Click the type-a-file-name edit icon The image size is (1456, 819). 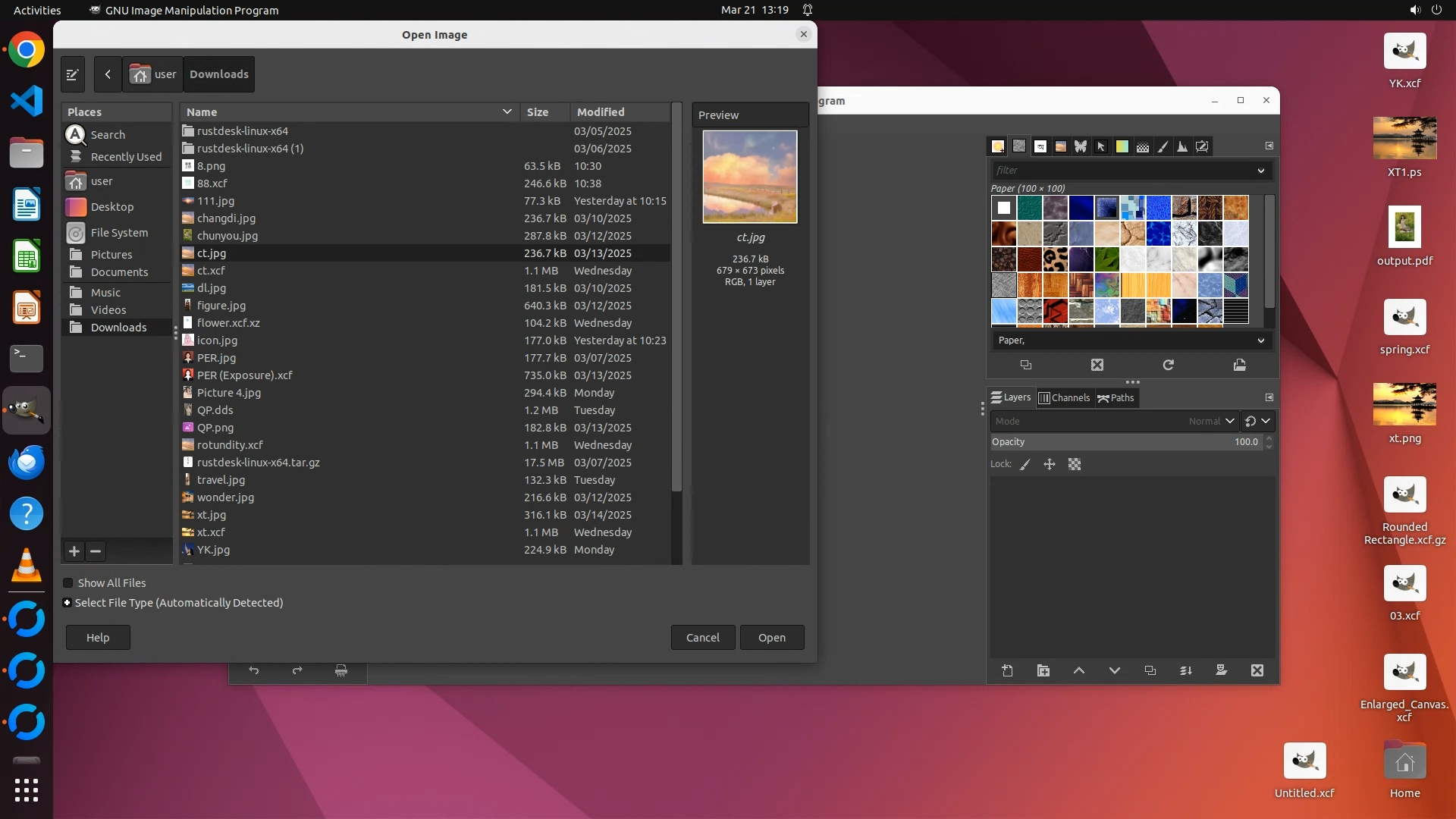pos(72,74)
